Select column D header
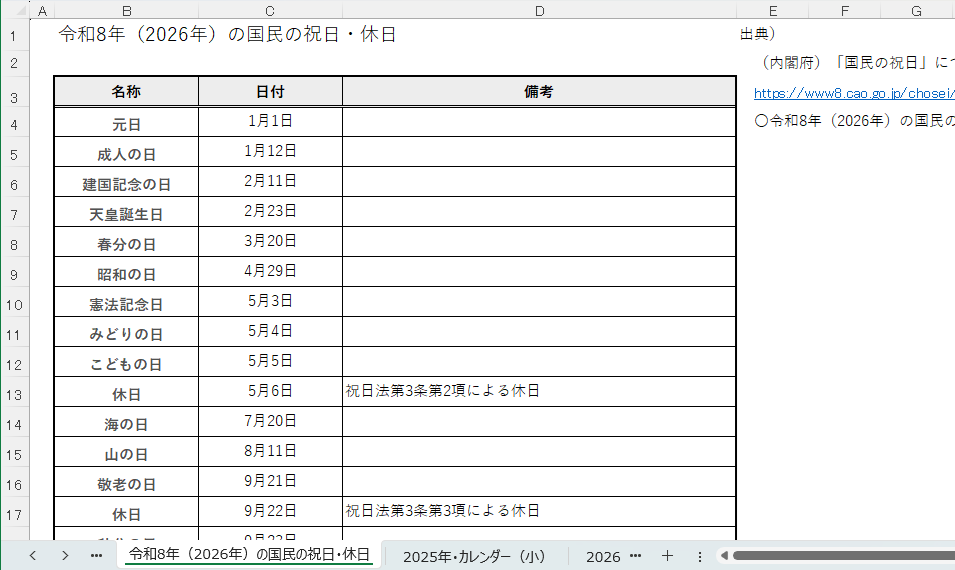 (x=539, y=11)
